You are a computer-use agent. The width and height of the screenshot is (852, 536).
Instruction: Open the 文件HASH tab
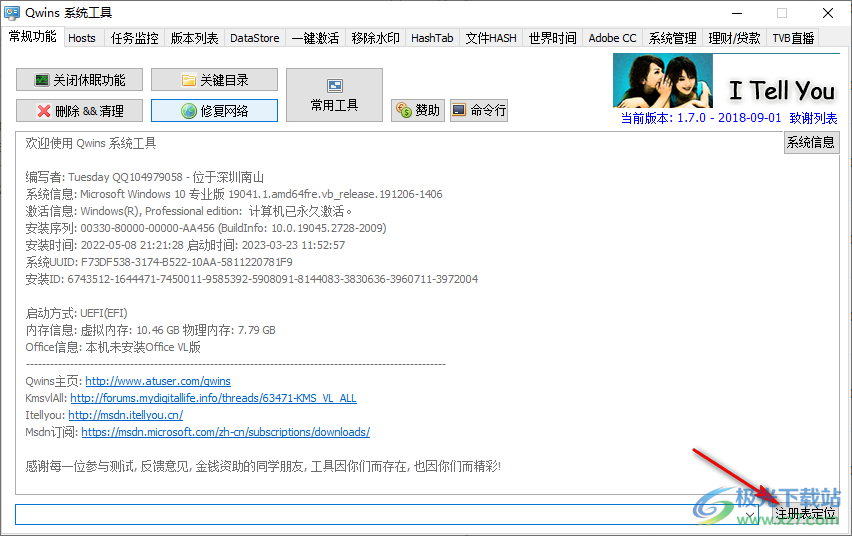pyautogui.click(x=491, y=38)
